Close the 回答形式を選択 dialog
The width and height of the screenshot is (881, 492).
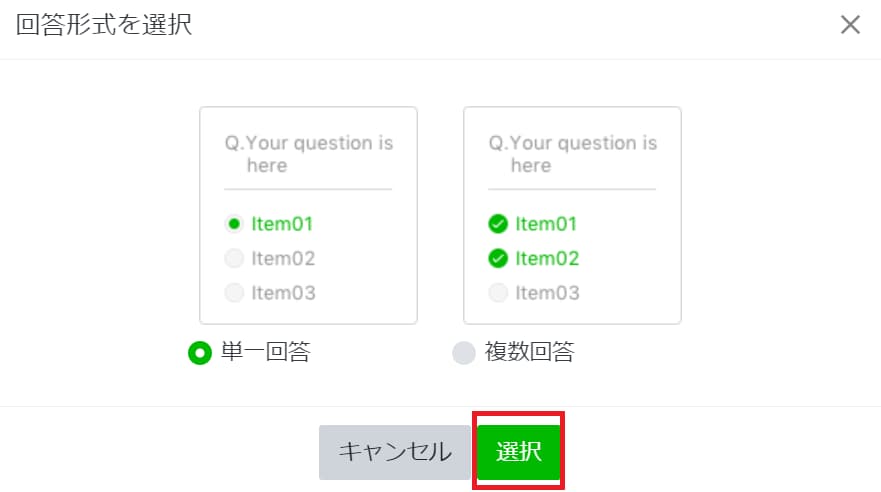[x=850, y=25]
